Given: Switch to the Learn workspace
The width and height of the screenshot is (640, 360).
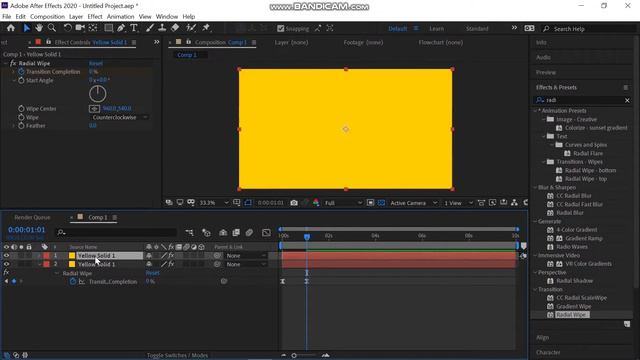Looking at the screenshot, I should 436,29.
